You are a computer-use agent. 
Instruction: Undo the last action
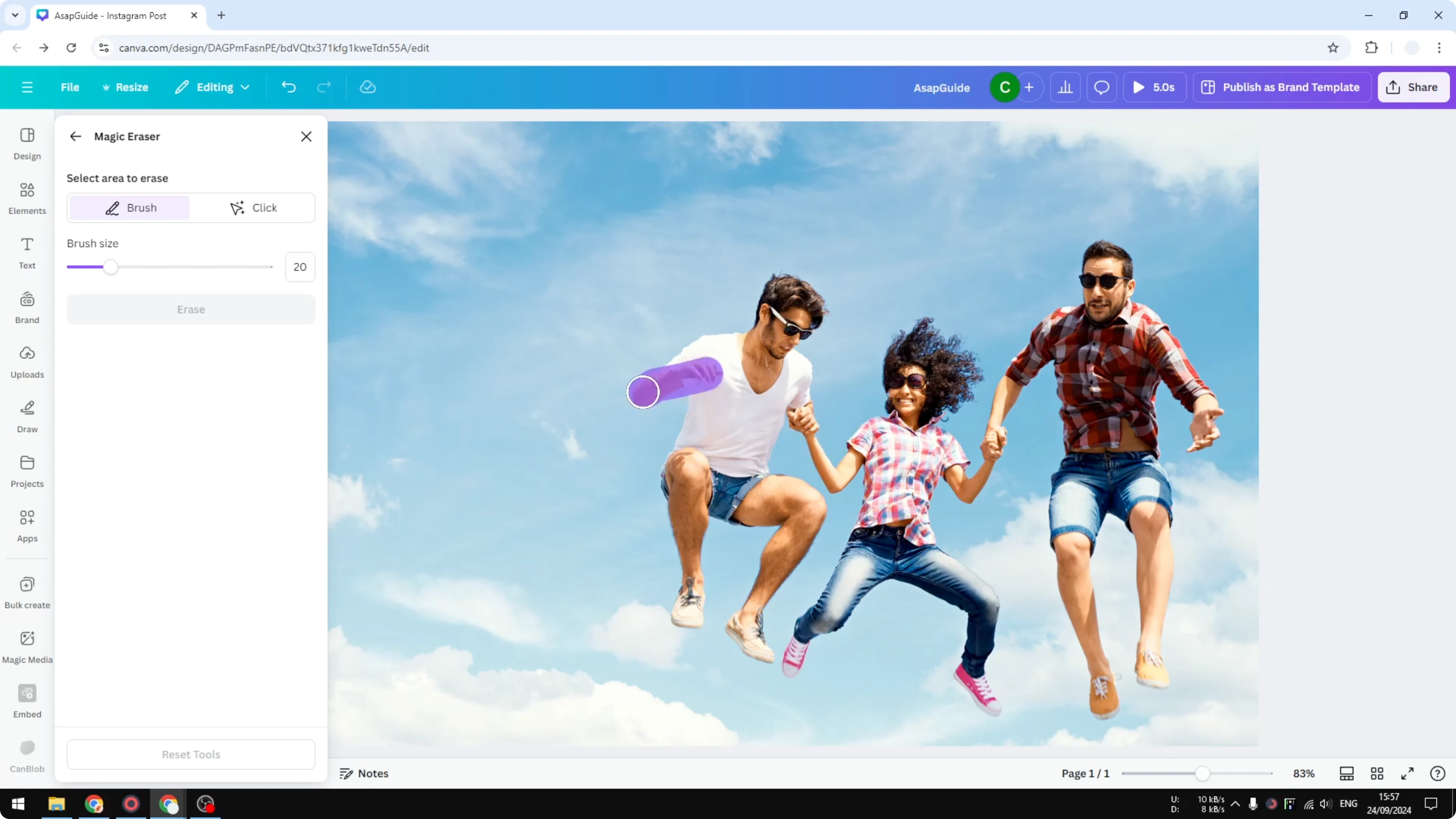[289, 87]
